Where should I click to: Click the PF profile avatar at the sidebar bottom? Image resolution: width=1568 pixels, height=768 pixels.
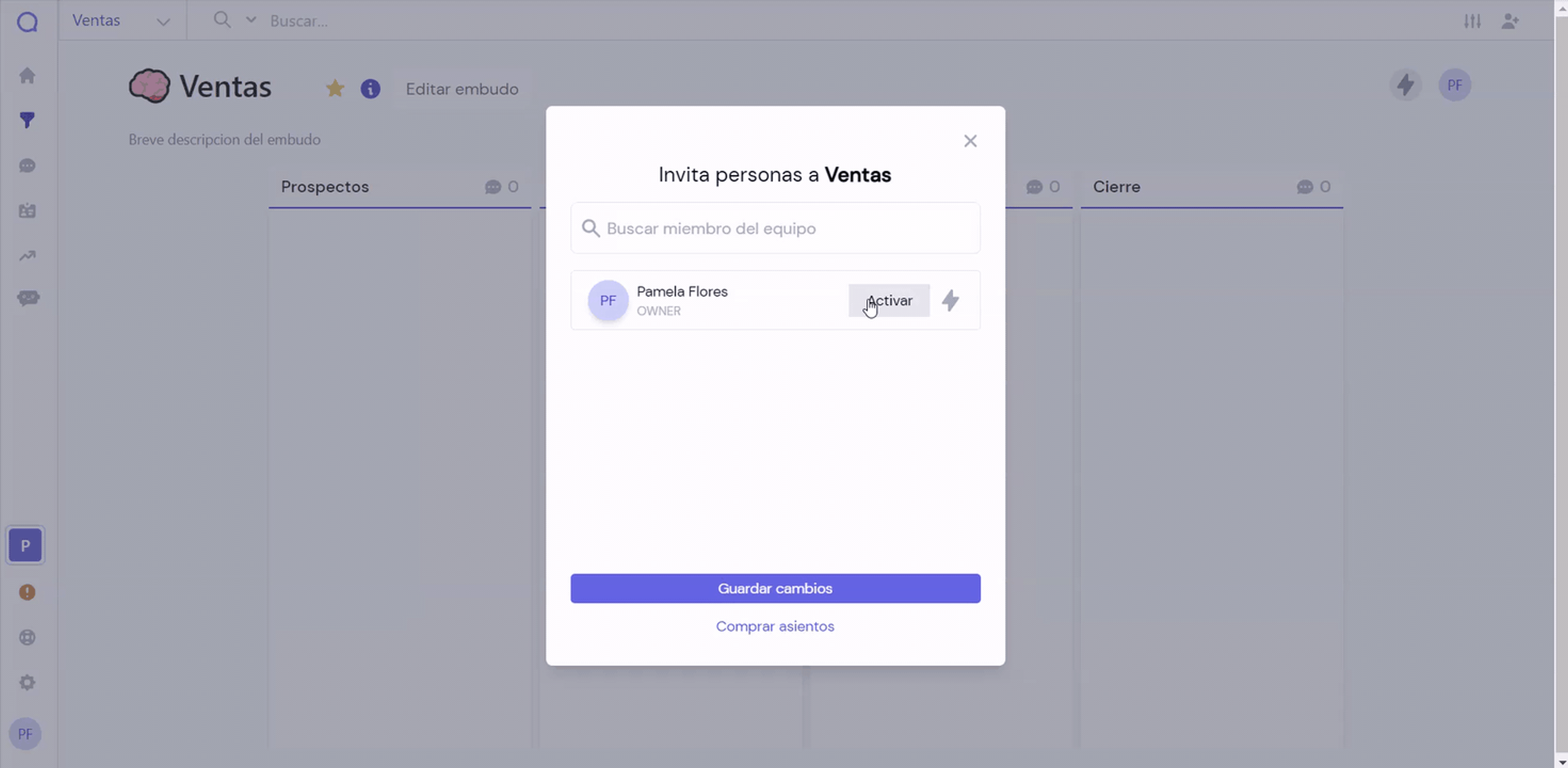[x=25, y=733]
